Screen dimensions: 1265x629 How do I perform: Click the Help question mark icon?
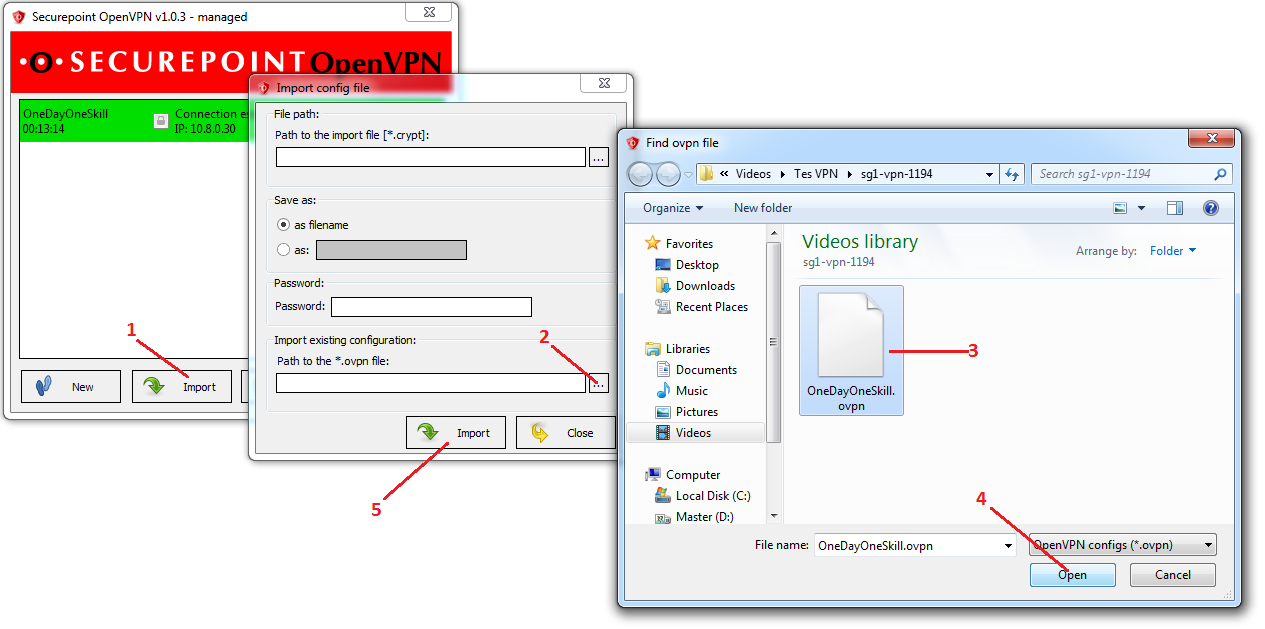(x=1211, y=208)
